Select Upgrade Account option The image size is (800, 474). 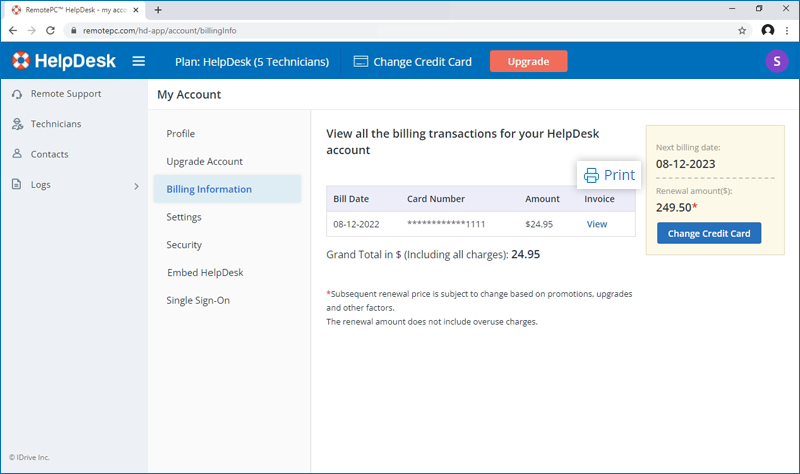click(x=205, y=162)
